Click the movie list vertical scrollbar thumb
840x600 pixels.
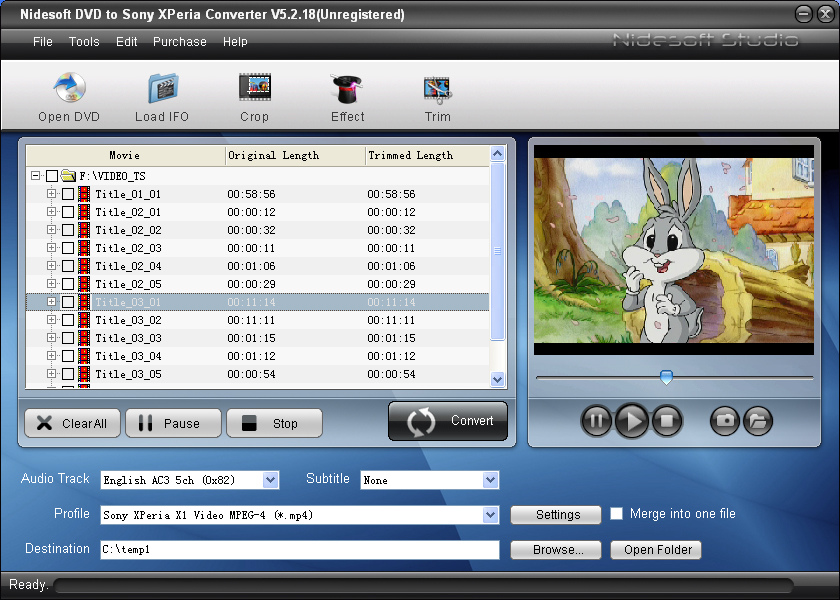pos(498,251)
